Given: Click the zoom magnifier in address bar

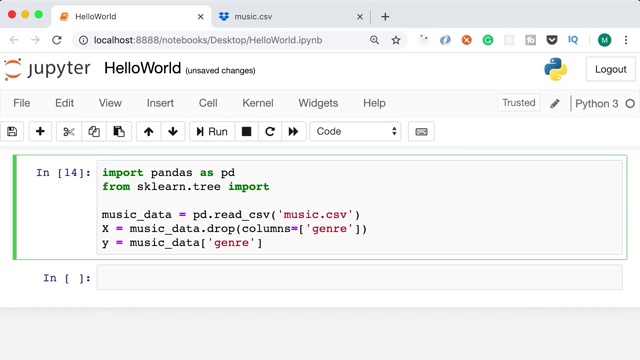Looking at the screenshot, I should coord(374,40).
